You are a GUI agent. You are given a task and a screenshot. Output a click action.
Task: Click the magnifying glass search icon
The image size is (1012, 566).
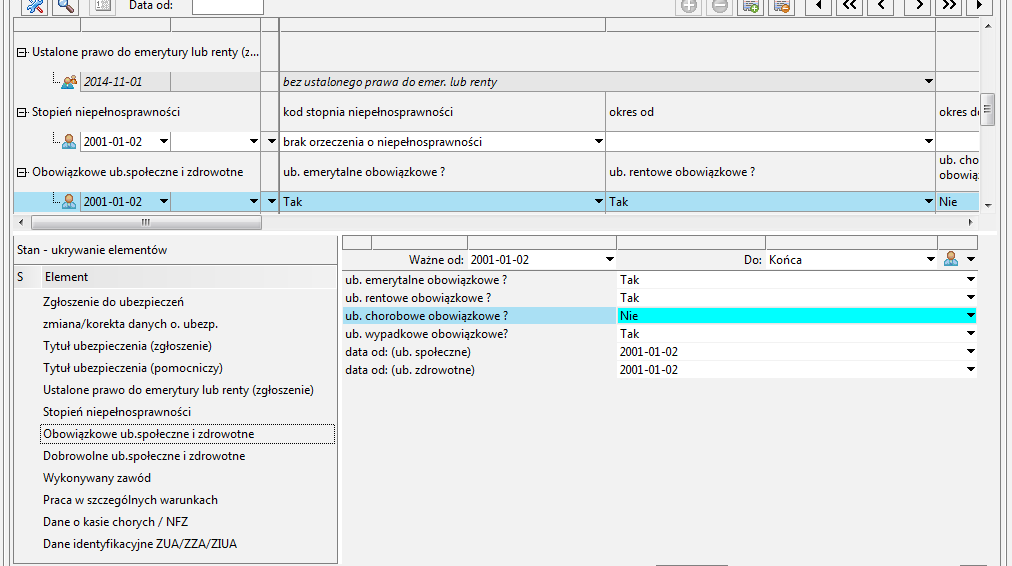[x=66, y=6]
